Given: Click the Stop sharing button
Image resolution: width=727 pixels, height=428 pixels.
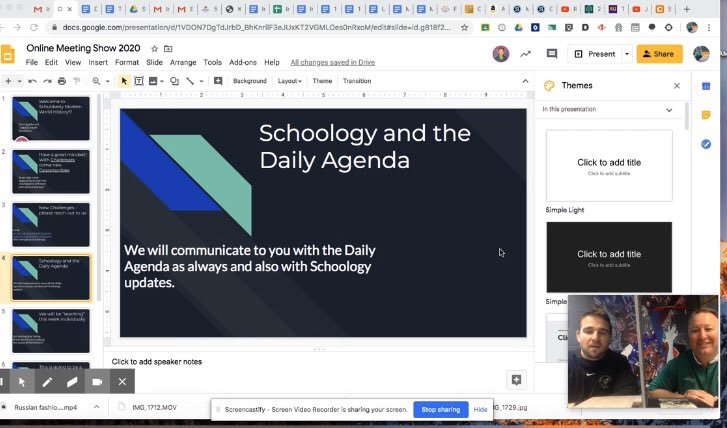Looking at the screenshot, I should pyautogui.click(x=440, y=409).
